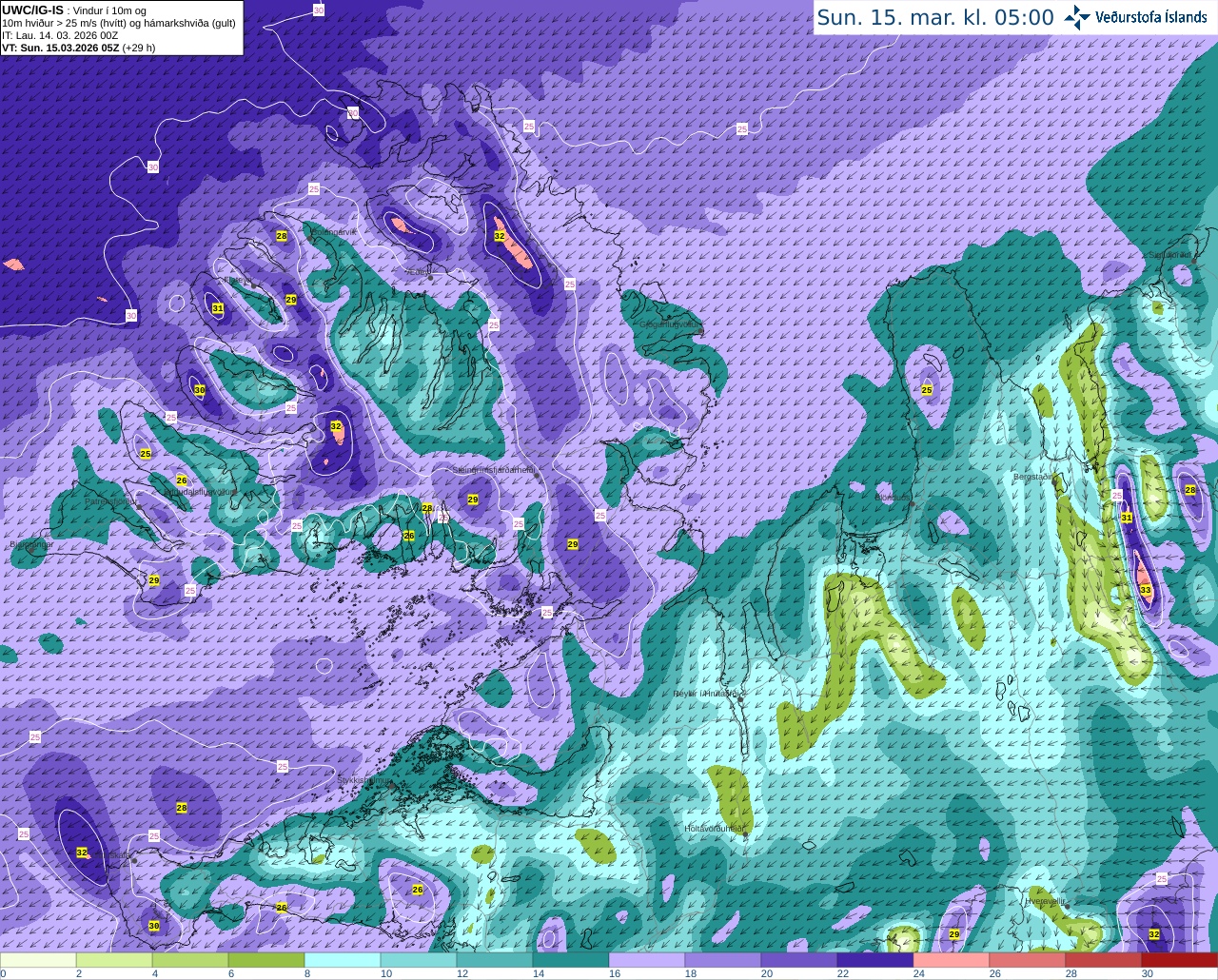
Task: Pick the light green 2–4 legend swatch
Action: [114, 960]
